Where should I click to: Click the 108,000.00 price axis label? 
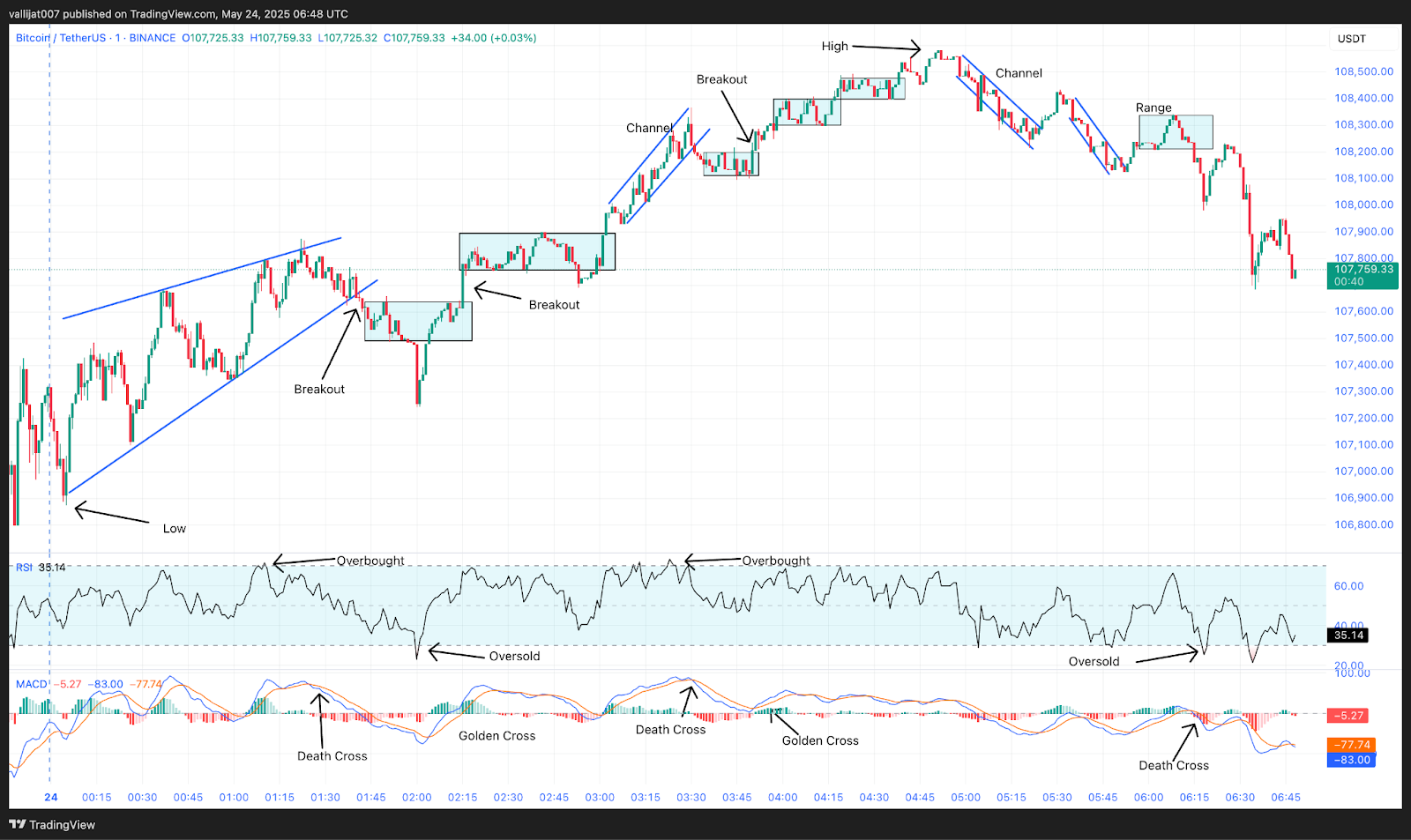click(1363, 204)
